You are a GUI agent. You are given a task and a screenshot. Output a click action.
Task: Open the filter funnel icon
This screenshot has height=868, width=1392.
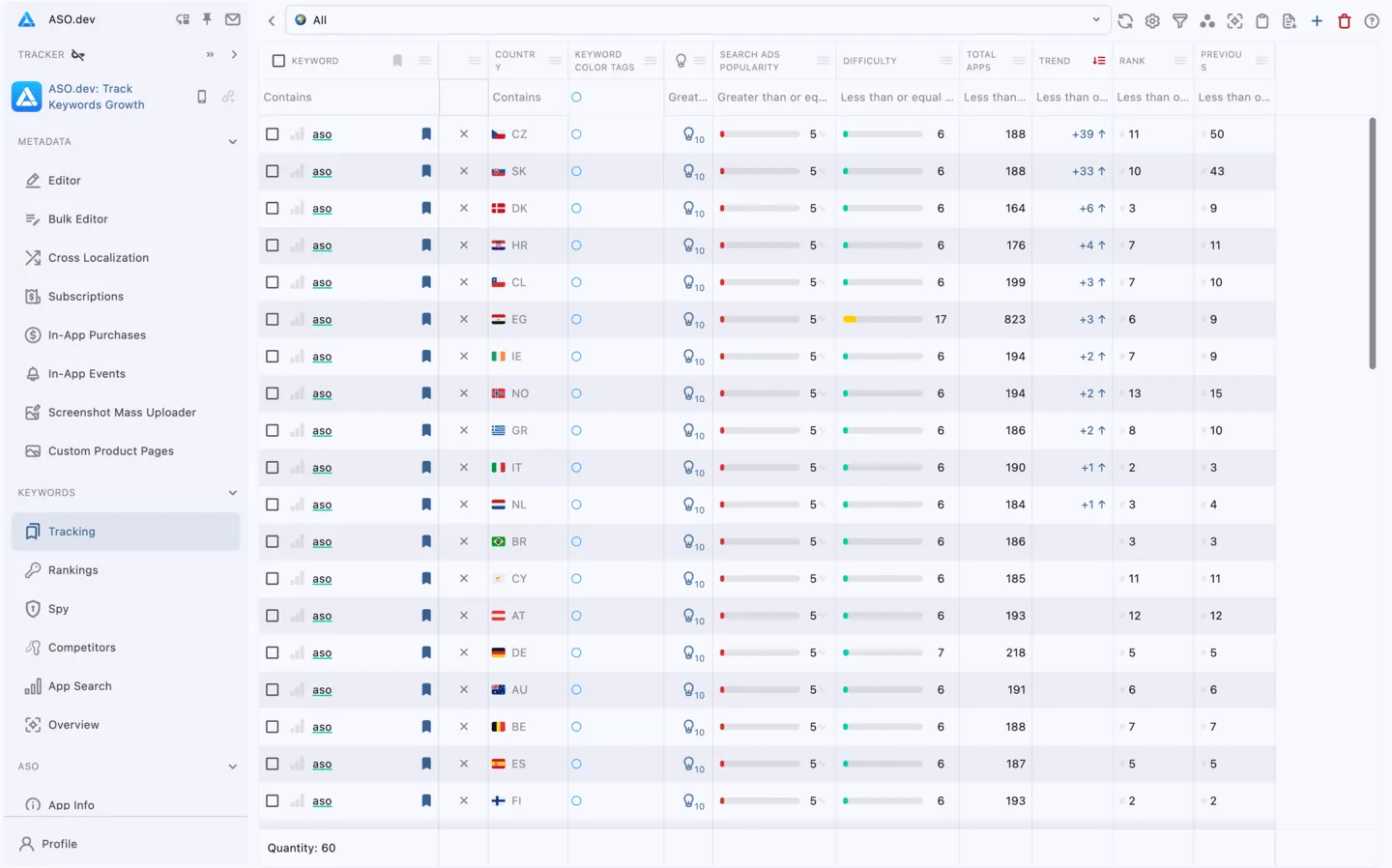[1179, 19]
